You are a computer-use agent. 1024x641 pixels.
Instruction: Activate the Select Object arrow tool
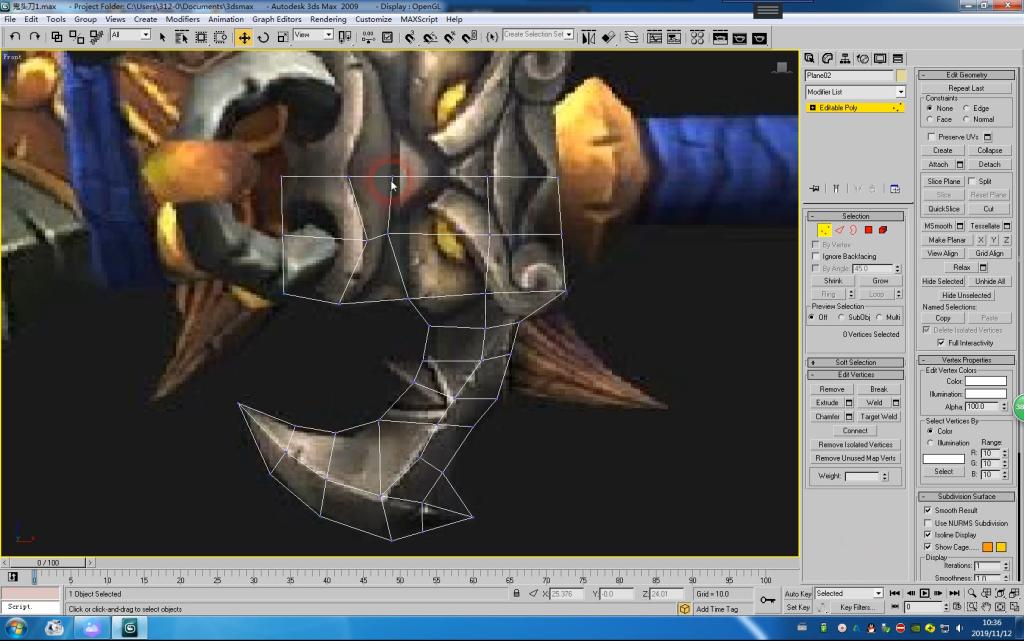click(163, 37)
